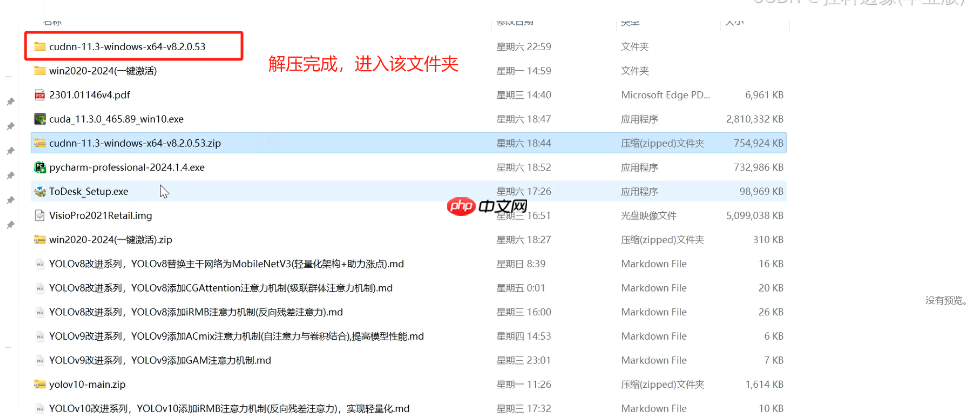The width and height of the screenshot is (974, 414).
Task: Click the date 星期六 22:59
Action: tap(524, 46)
